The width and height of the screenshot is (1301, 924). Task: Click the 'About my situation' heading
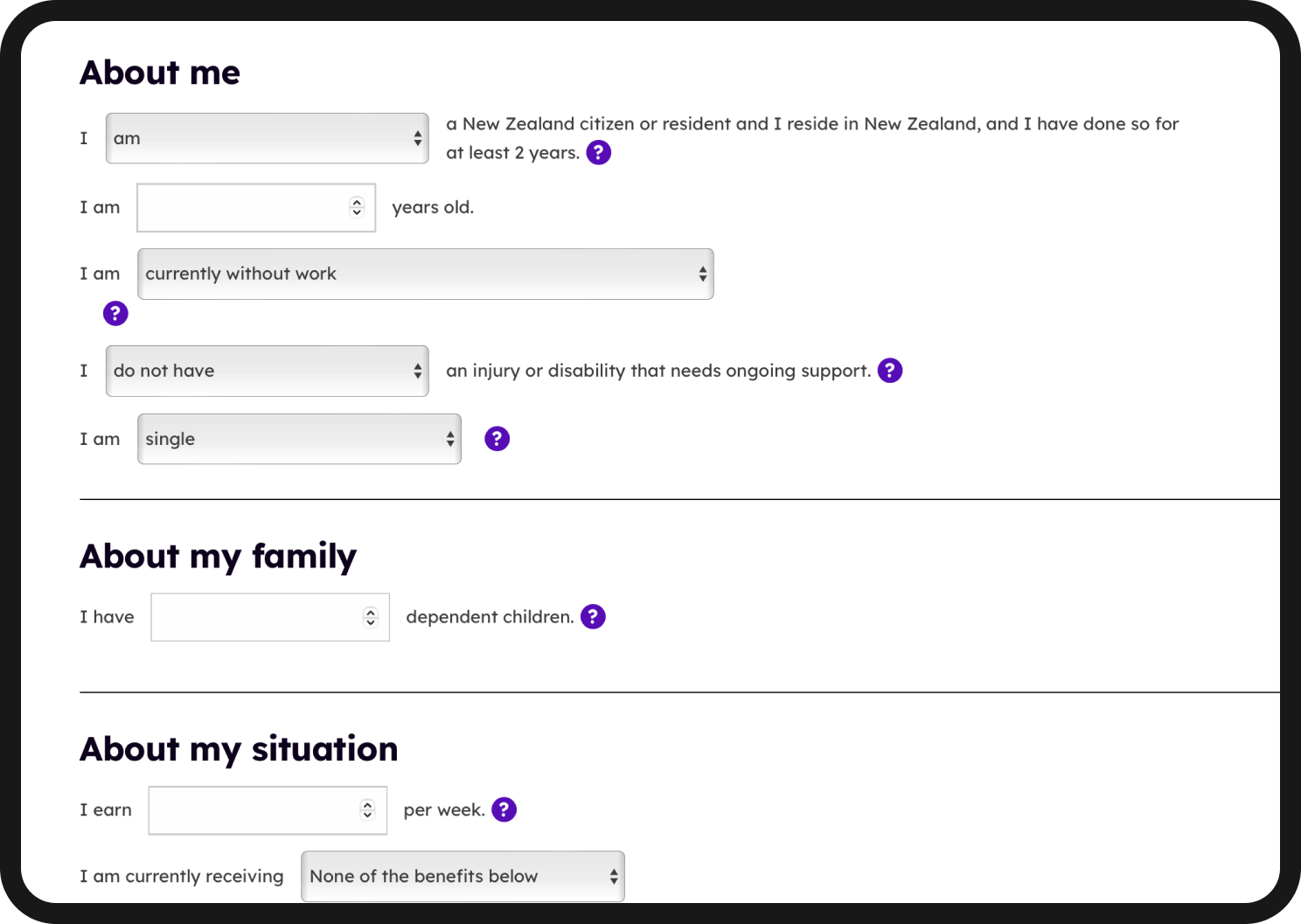click(x=239, y=750)
